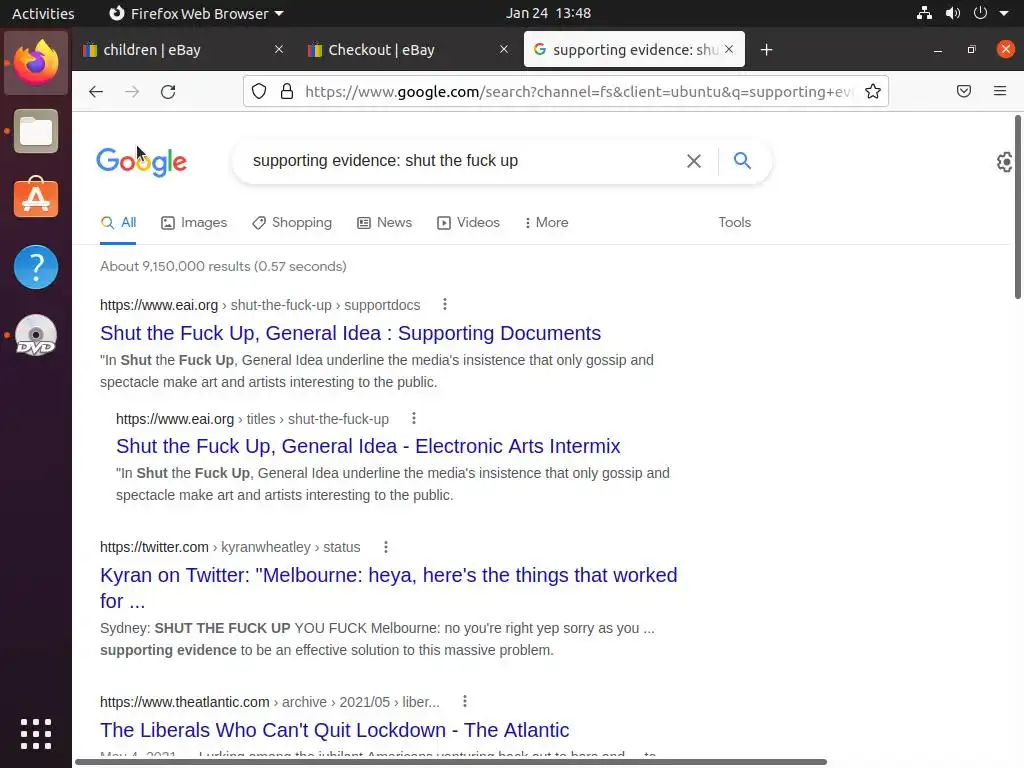
Task: Switch to Videos results
Action: (x=468, y=222)
